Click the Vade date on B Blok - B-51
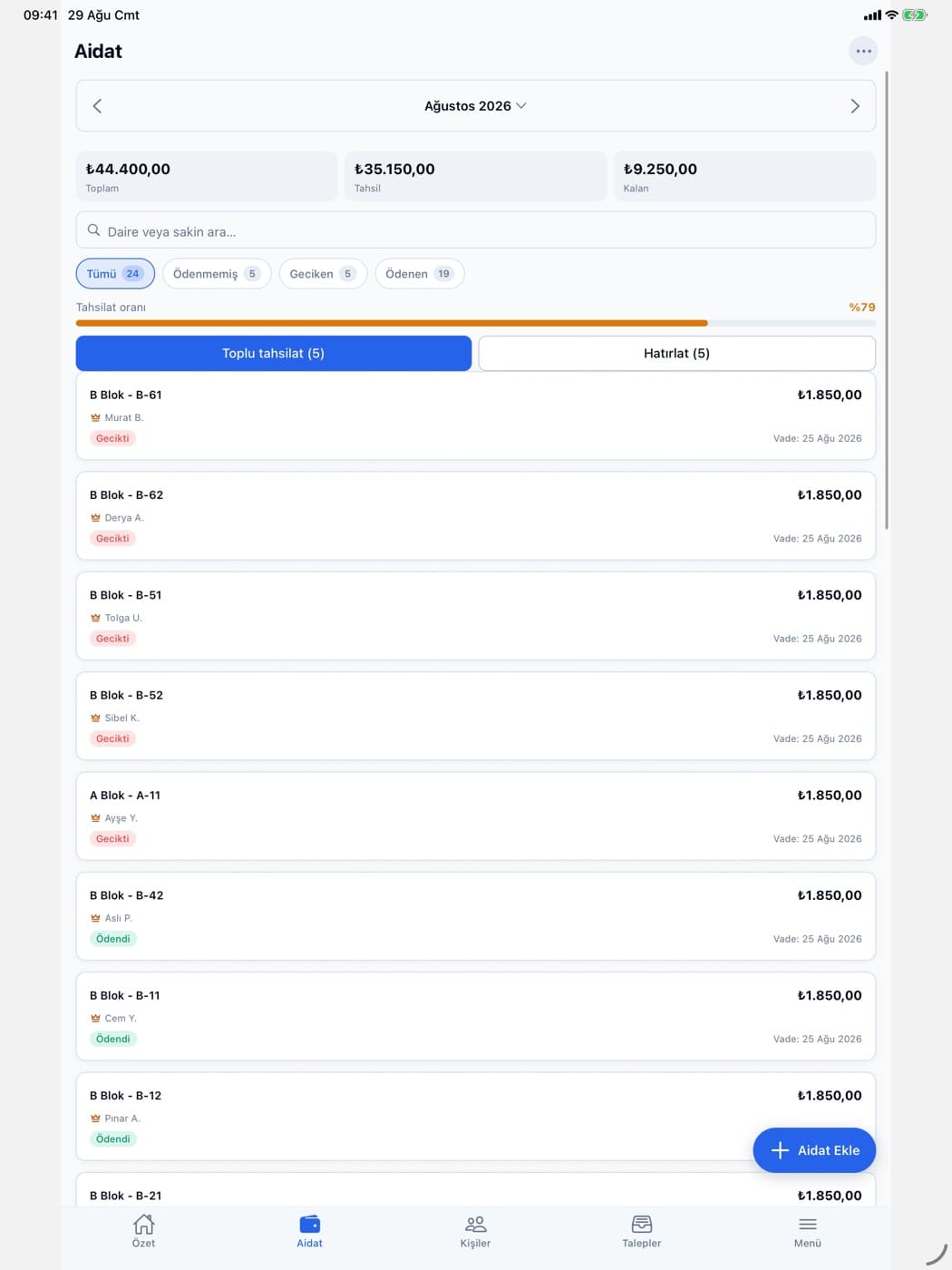 tap(817, 639)
